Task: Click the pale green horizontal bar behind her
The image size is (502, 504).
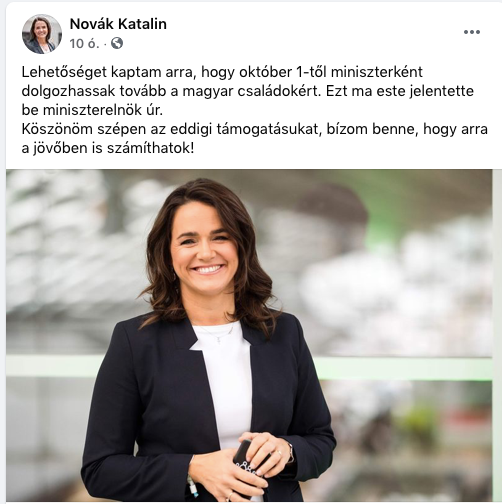Action: (x=405, y=368)
